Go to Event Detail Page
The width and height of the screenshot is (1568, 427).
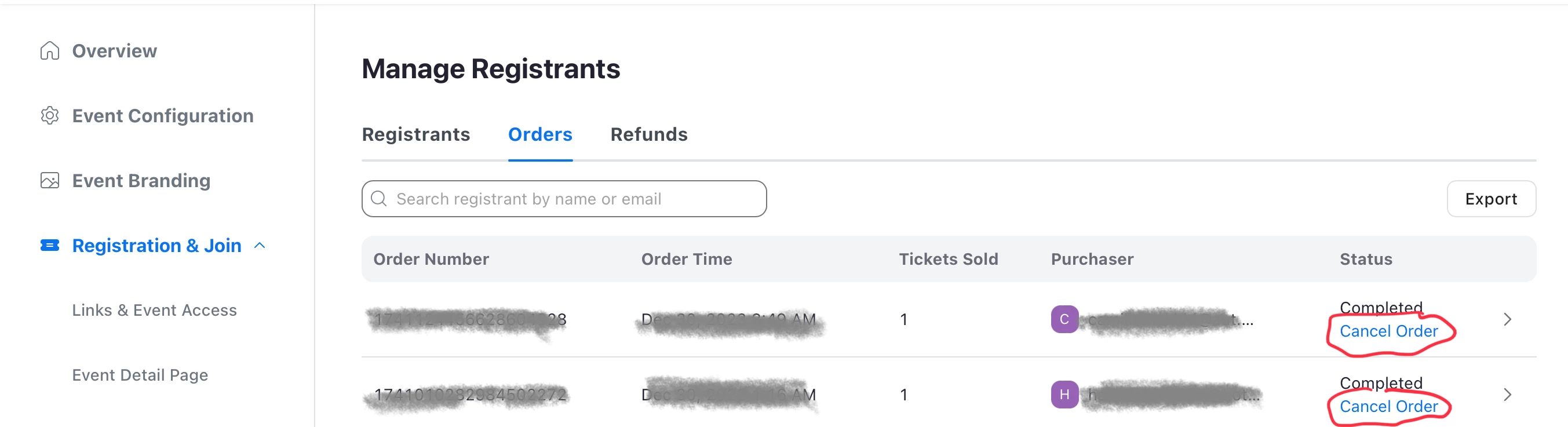[x=140, y=375]
